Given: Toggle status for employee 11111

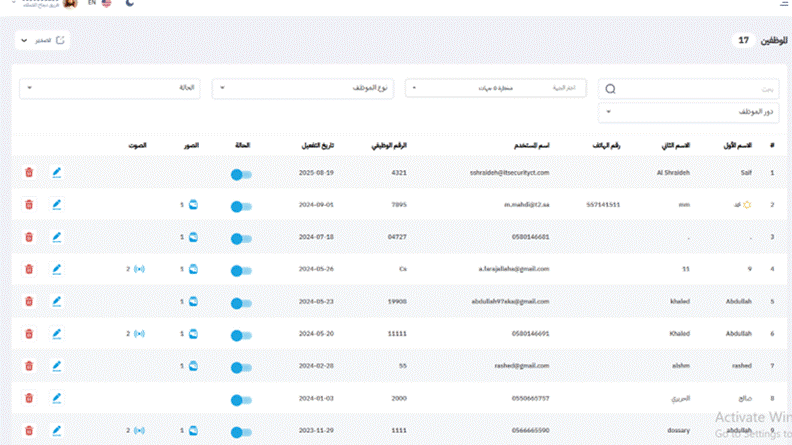Looking at the screenshot, I should pos(241,336).
